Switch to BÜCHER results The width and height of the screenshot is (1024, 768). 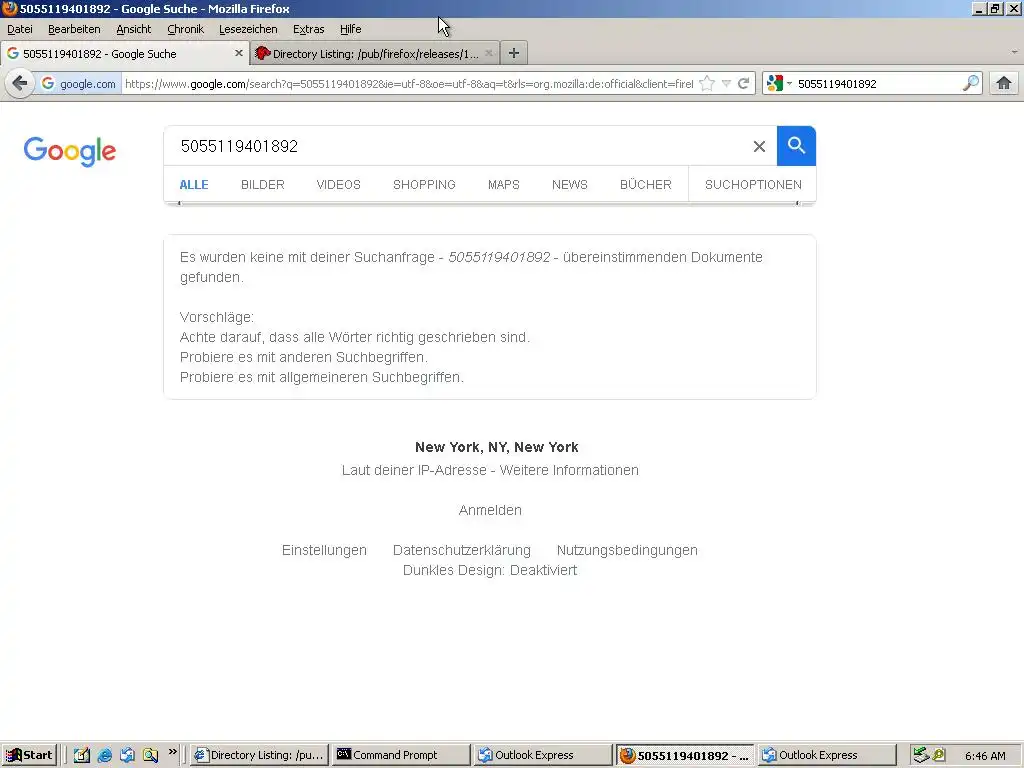tap(645, 185)
